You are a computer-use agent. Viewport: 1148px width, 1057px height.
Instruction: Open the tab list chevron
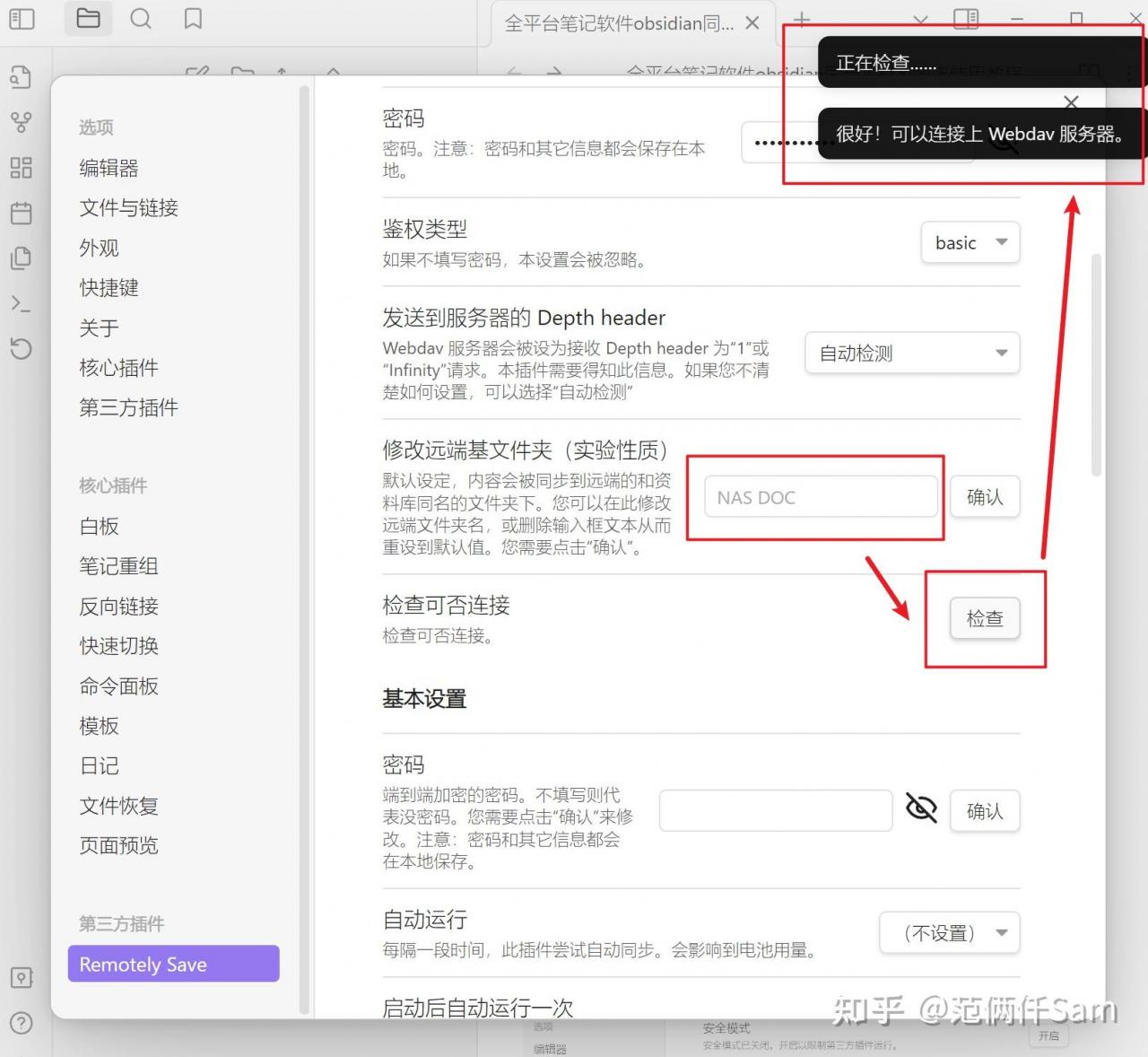(920, 19)
